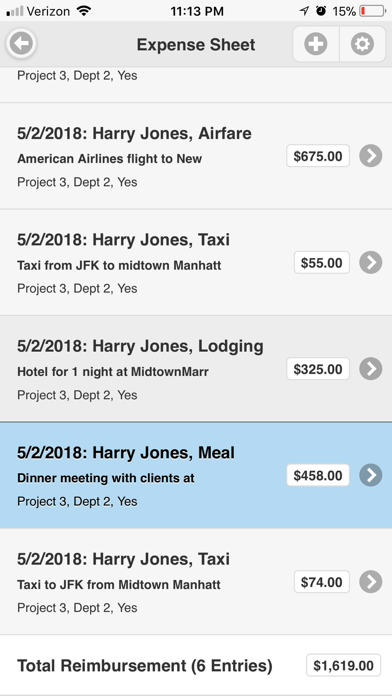Tap the Meal entry chevron arrow
This screenshot has width=392, height=696.
[x=371, y=475]
